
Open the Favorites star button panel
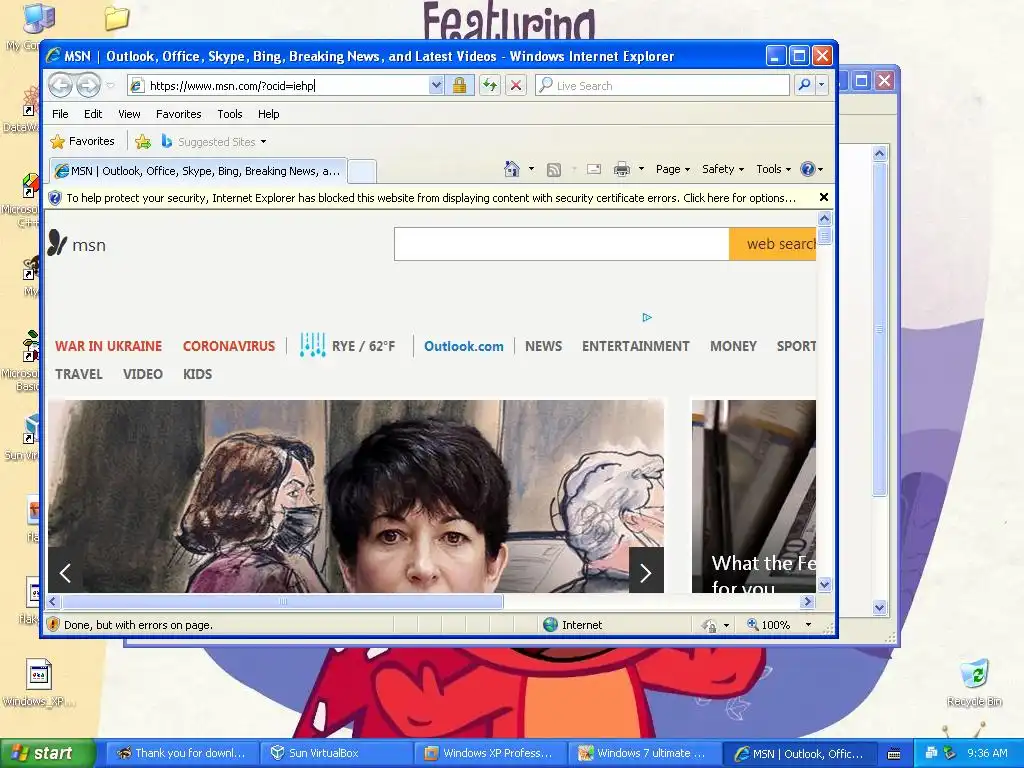83,141
